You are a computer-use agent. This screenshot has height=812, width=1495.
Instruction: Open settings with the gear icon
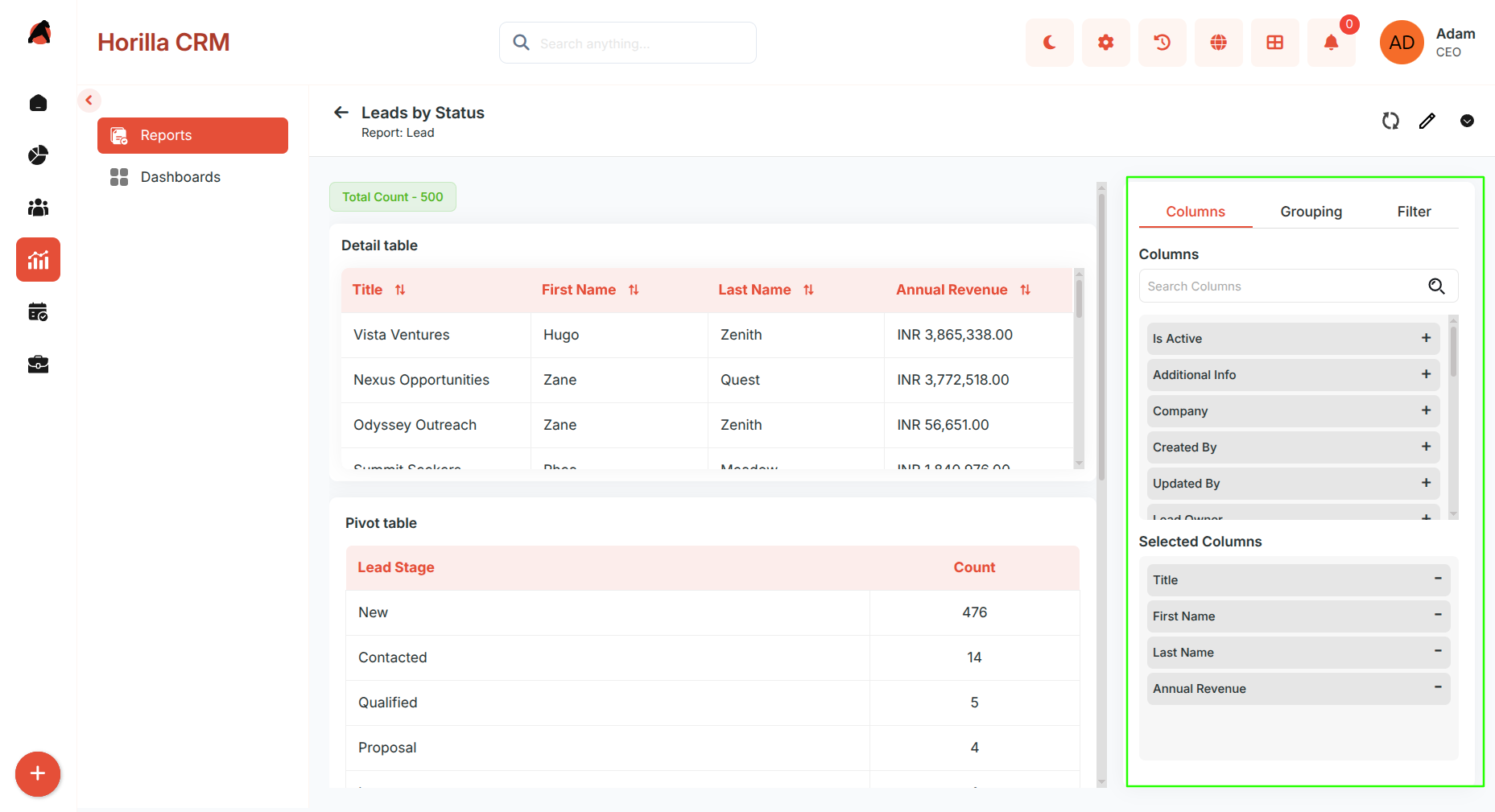(x=1105, y=43)
